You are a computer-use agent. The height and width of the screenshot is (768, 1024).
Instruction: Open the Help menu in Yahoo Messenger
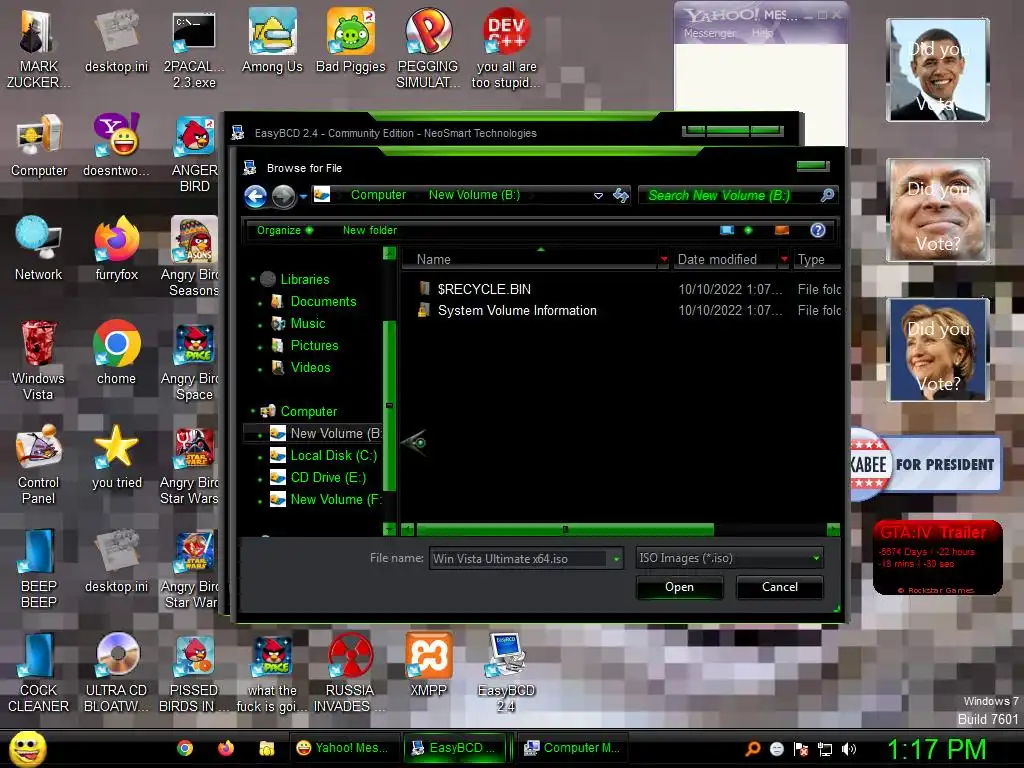[x=762, y=33]
